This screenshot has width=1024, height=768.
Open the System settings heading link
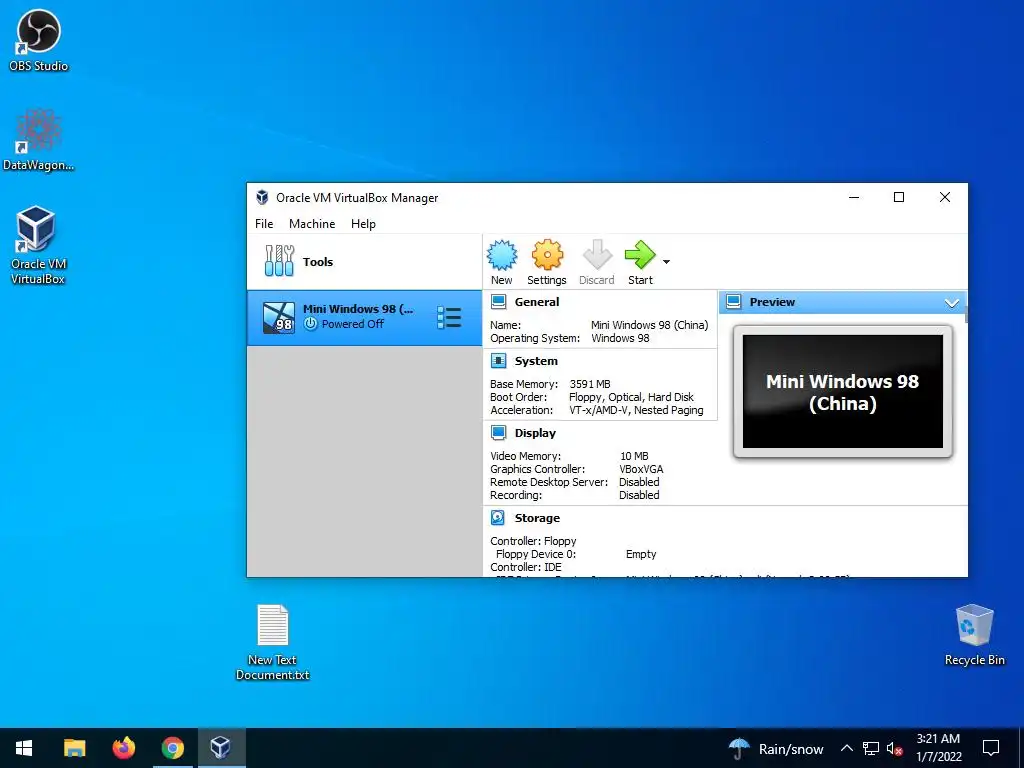pyautogui.click(x=536, y=361)
